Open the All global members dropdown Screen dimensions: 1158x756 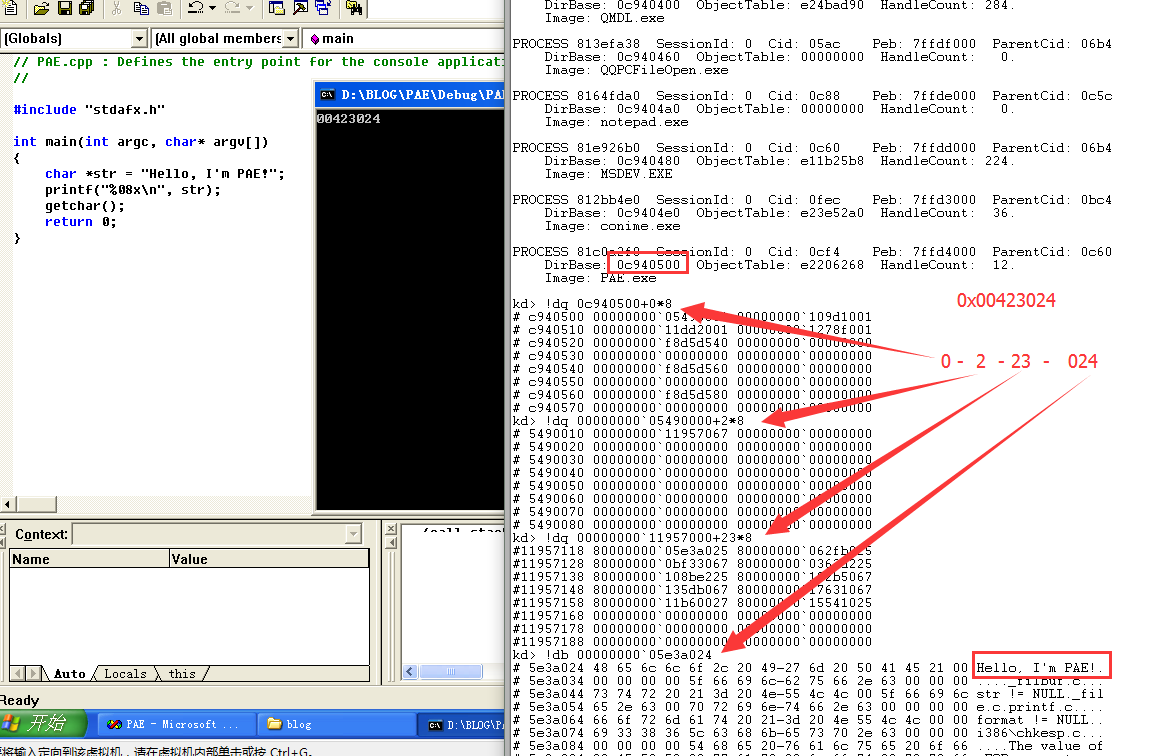pyautogui.click(x=290, y=38)
